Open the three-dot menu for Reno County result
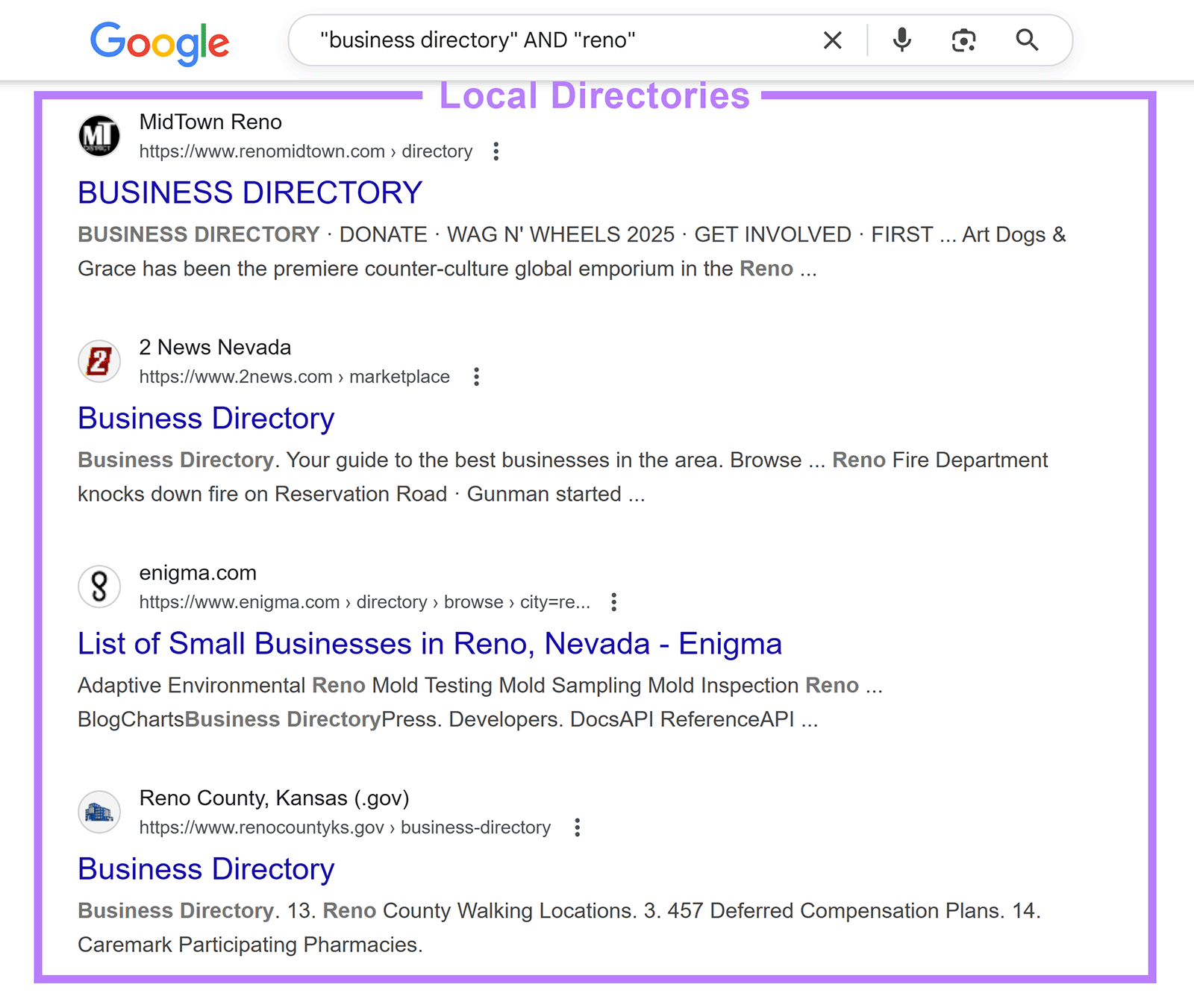1194x1008 pixels. [578, 827]
